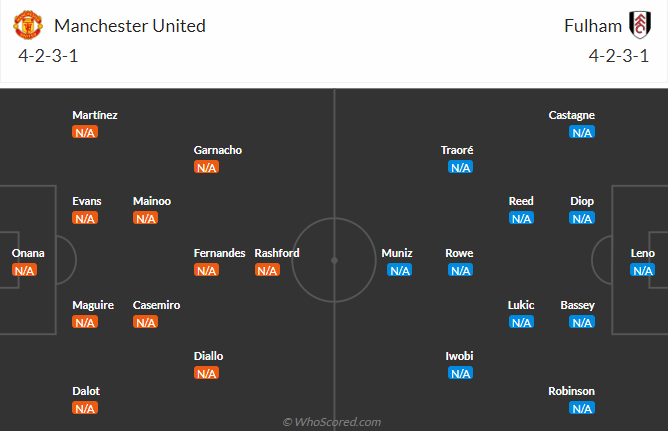
Task: Select Leno's blue N/A rating badge
Action: 642,270
